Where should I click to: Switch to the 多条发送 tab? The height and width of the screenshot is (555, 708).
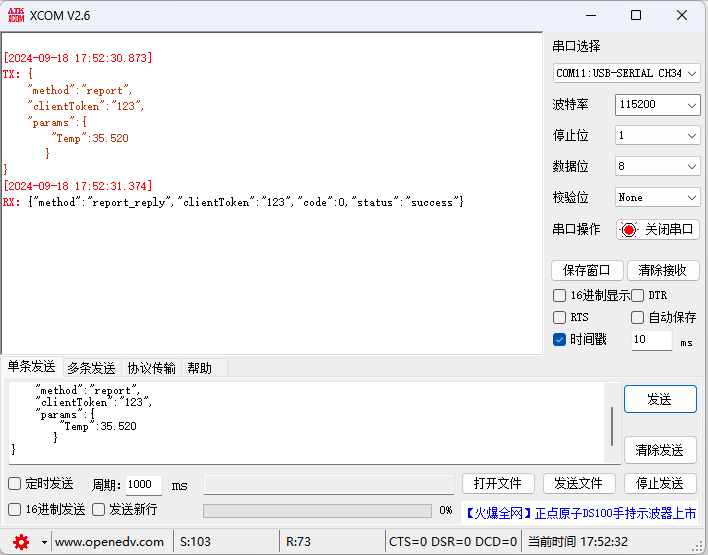click(91, 367)
